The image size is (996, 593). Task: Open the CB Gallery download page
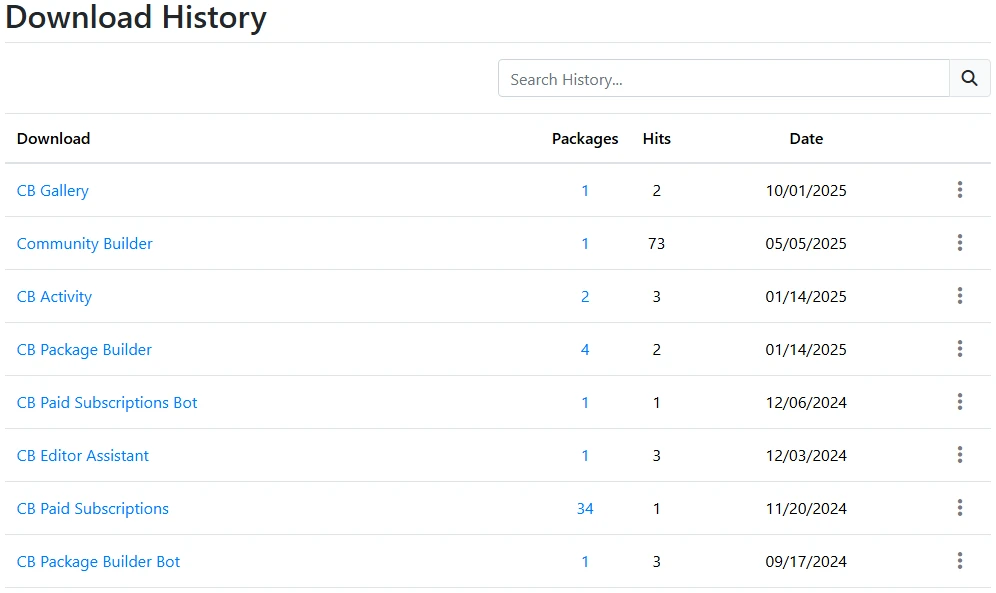click(52, 190)
